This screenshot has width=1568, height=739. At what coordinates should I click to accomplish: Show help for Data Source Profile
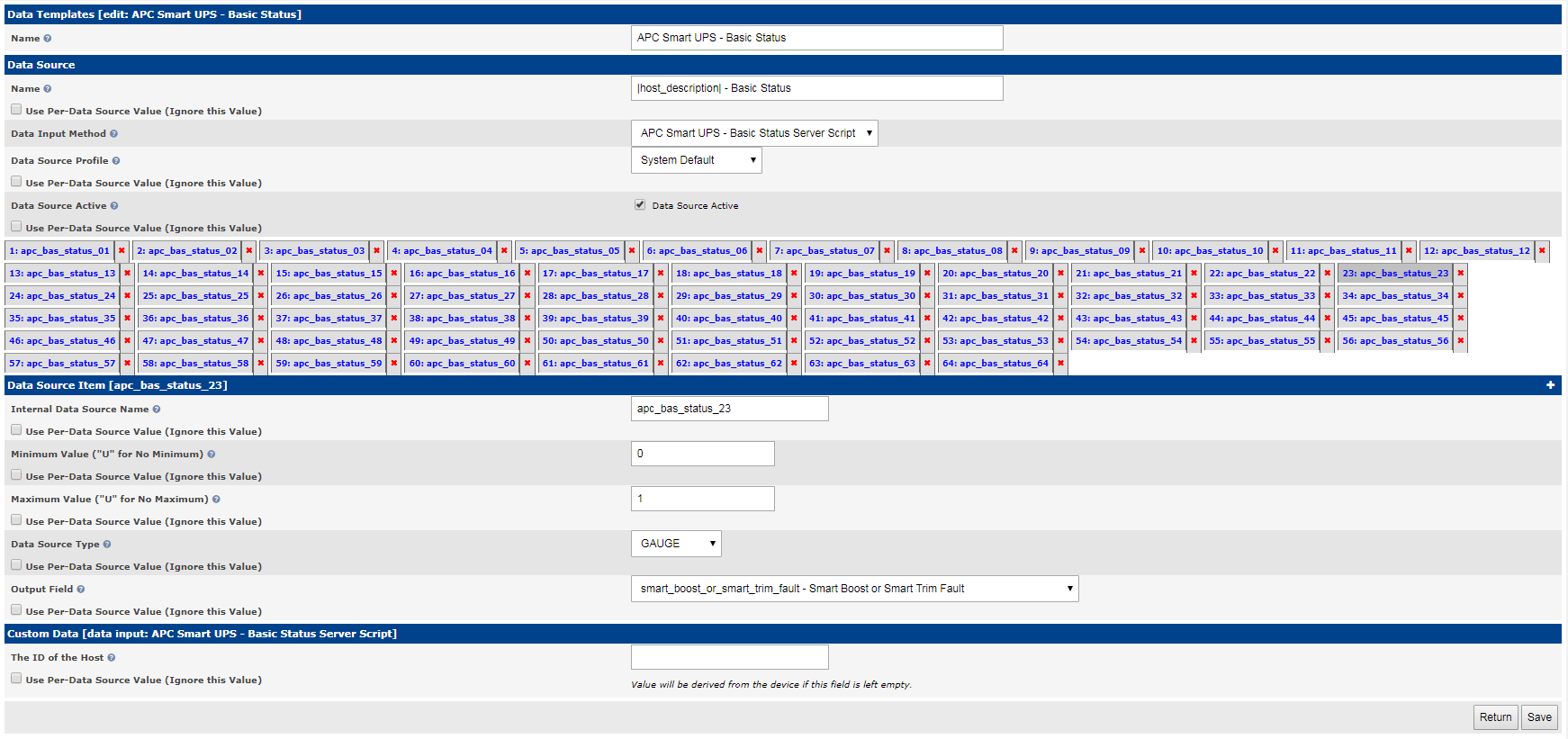[x=116, y=161]
